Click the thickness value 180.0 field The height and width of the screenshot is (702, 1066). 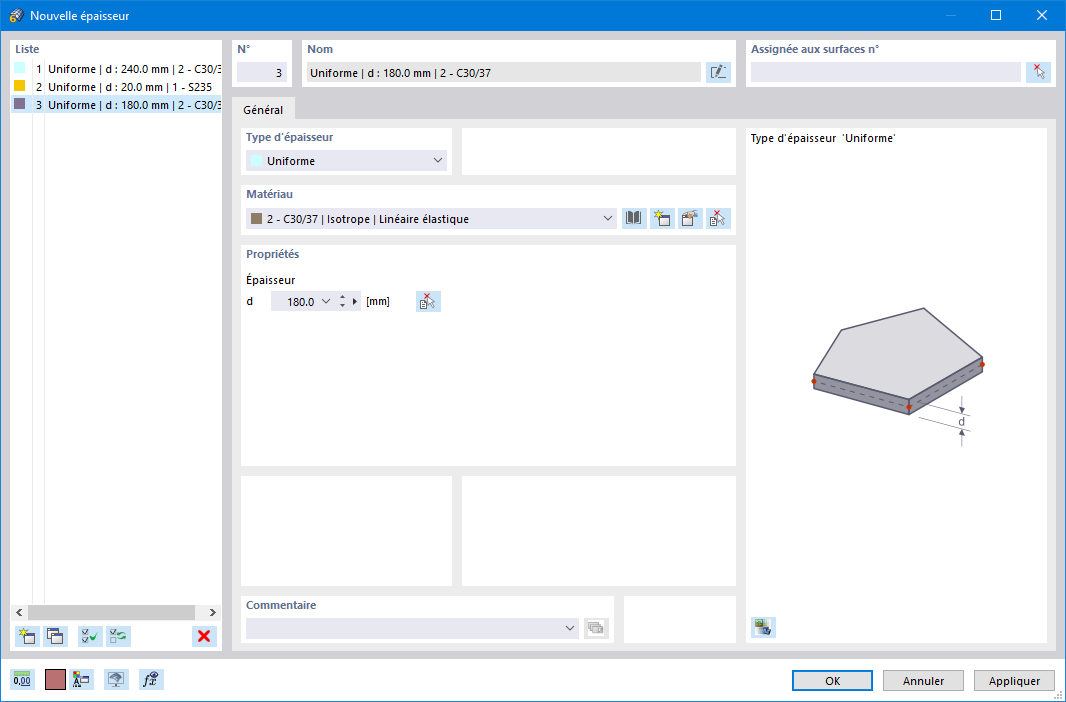(295, 302)
